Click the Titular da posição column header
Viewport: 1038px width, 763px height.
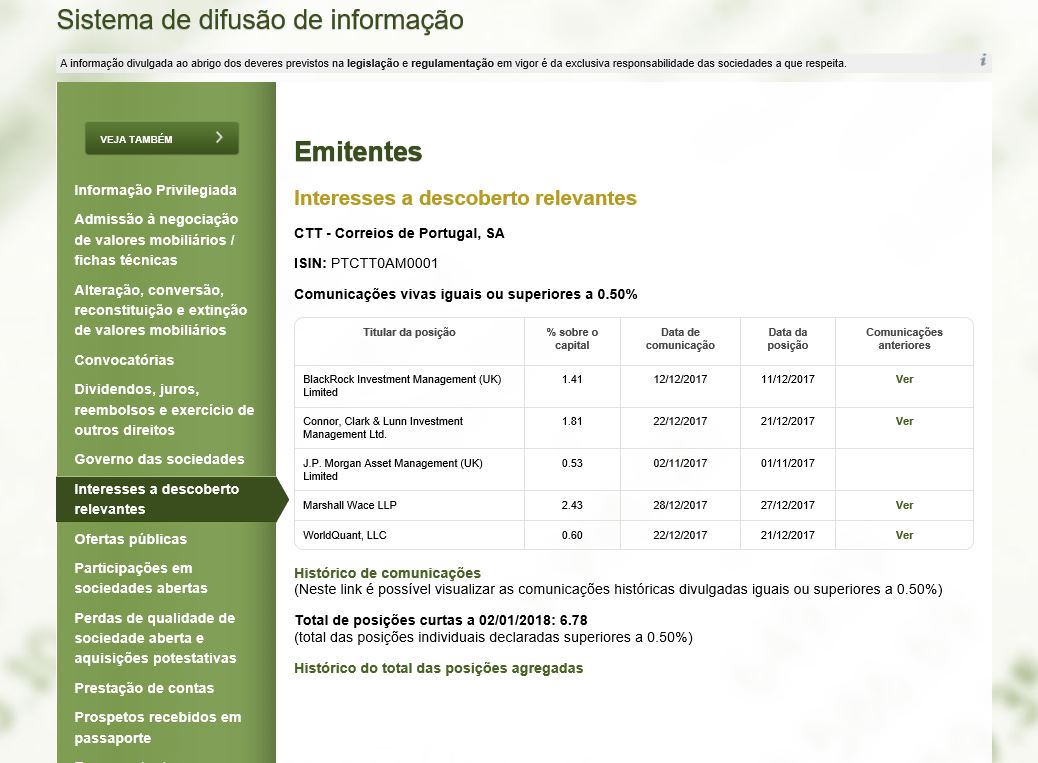click(x=409, y=332)
